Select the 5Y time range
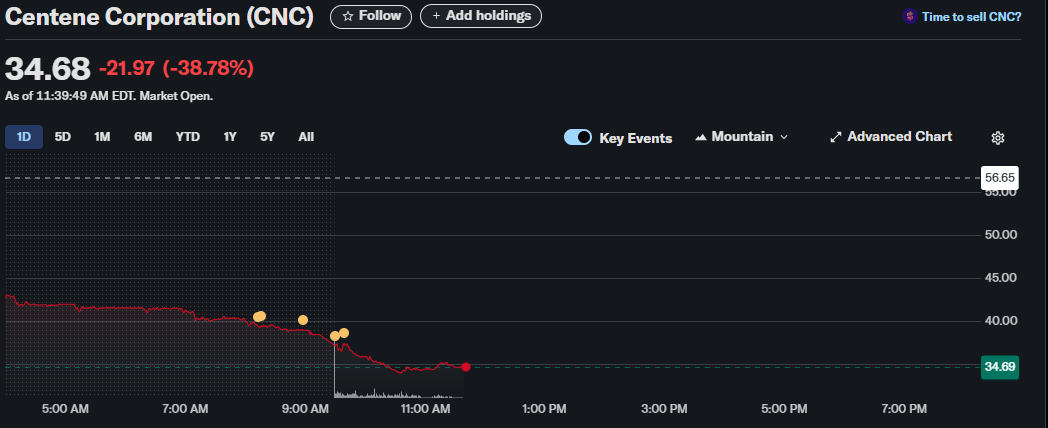 click(x=267, y=137)
